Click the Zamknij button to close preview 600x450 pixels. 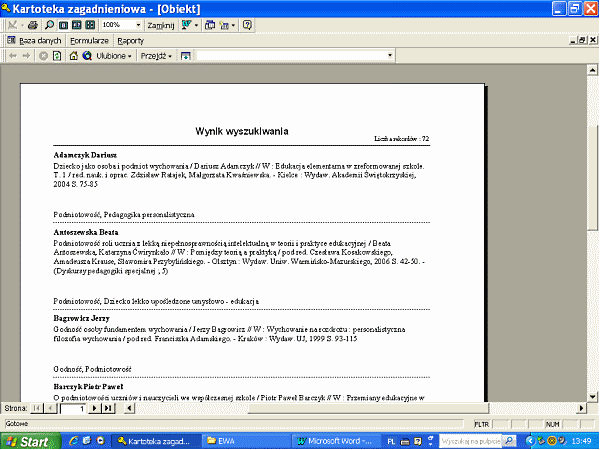point(161,24)
